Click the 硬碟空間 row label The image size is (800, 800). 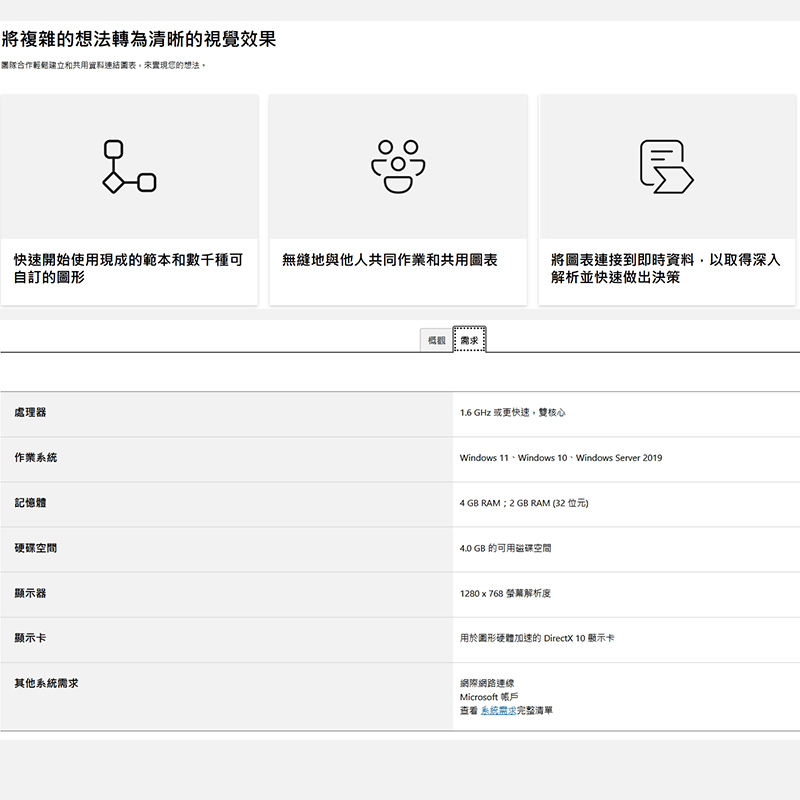click(x=35, y=547)
